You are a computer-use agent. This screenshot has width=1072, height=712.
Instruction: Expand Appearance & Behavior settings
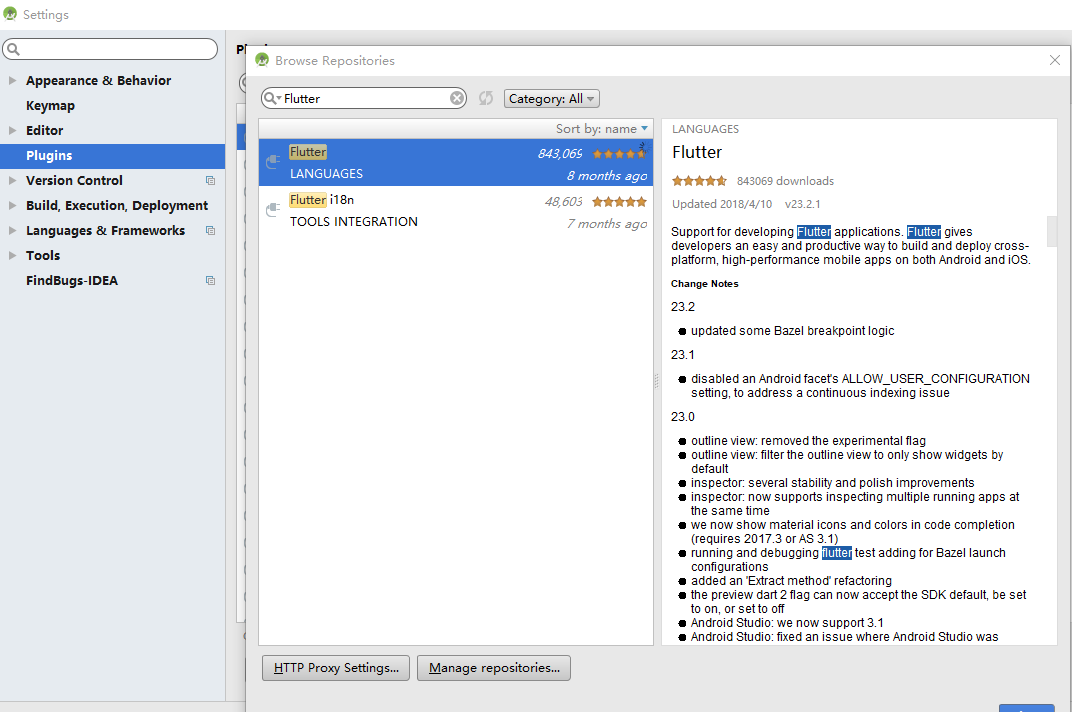coord(12,80)
